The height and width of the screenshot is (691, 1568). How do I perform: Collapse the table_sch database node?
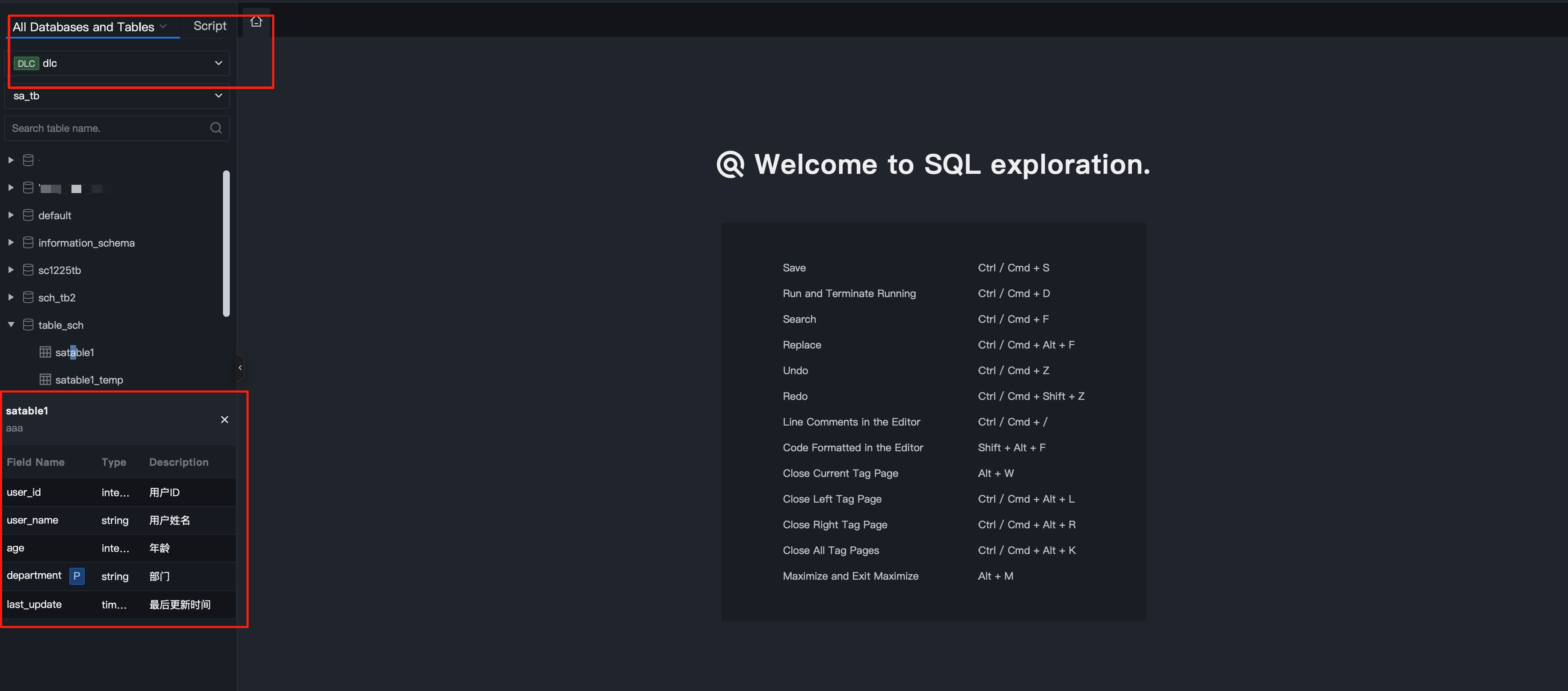tap(11, 325)
